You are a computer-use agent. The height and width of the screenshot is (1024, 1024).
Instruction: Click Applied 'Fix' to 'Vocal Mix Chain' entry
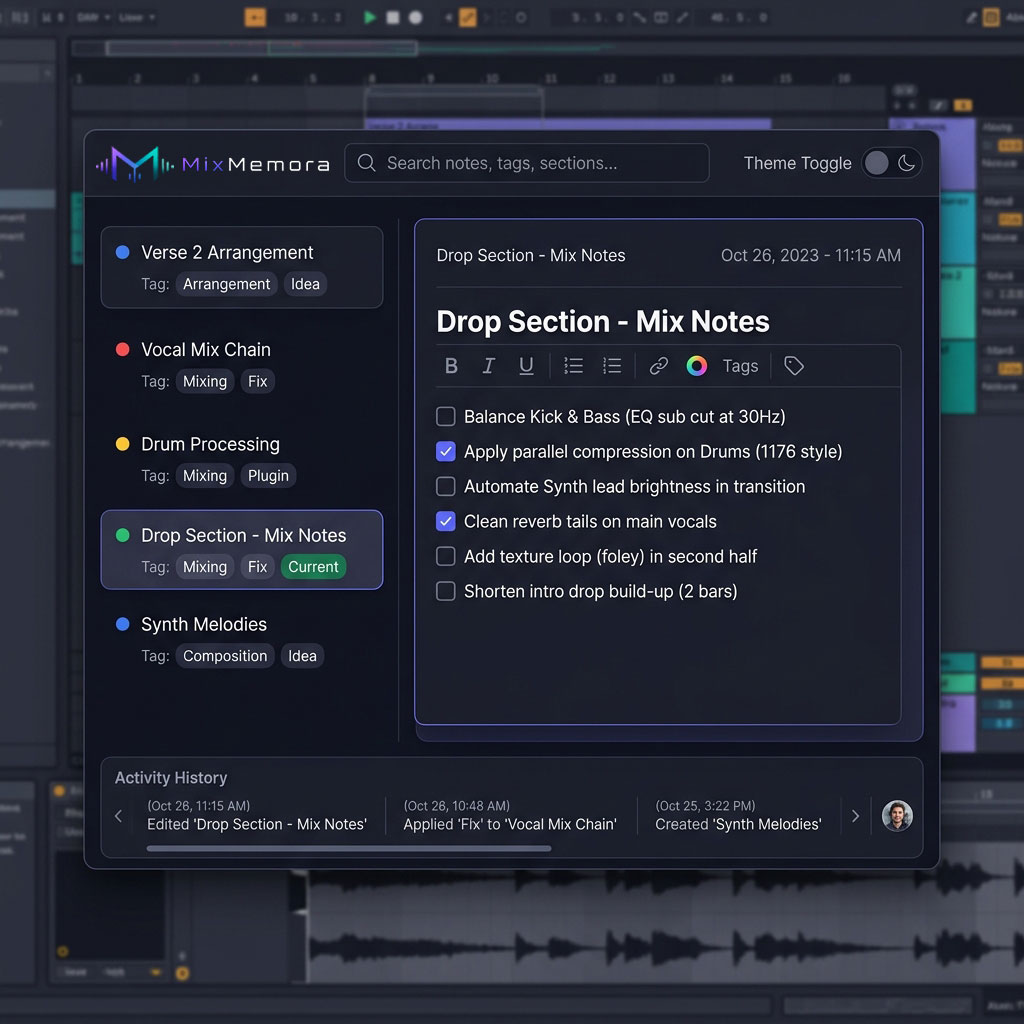click(x=509, y=815)
